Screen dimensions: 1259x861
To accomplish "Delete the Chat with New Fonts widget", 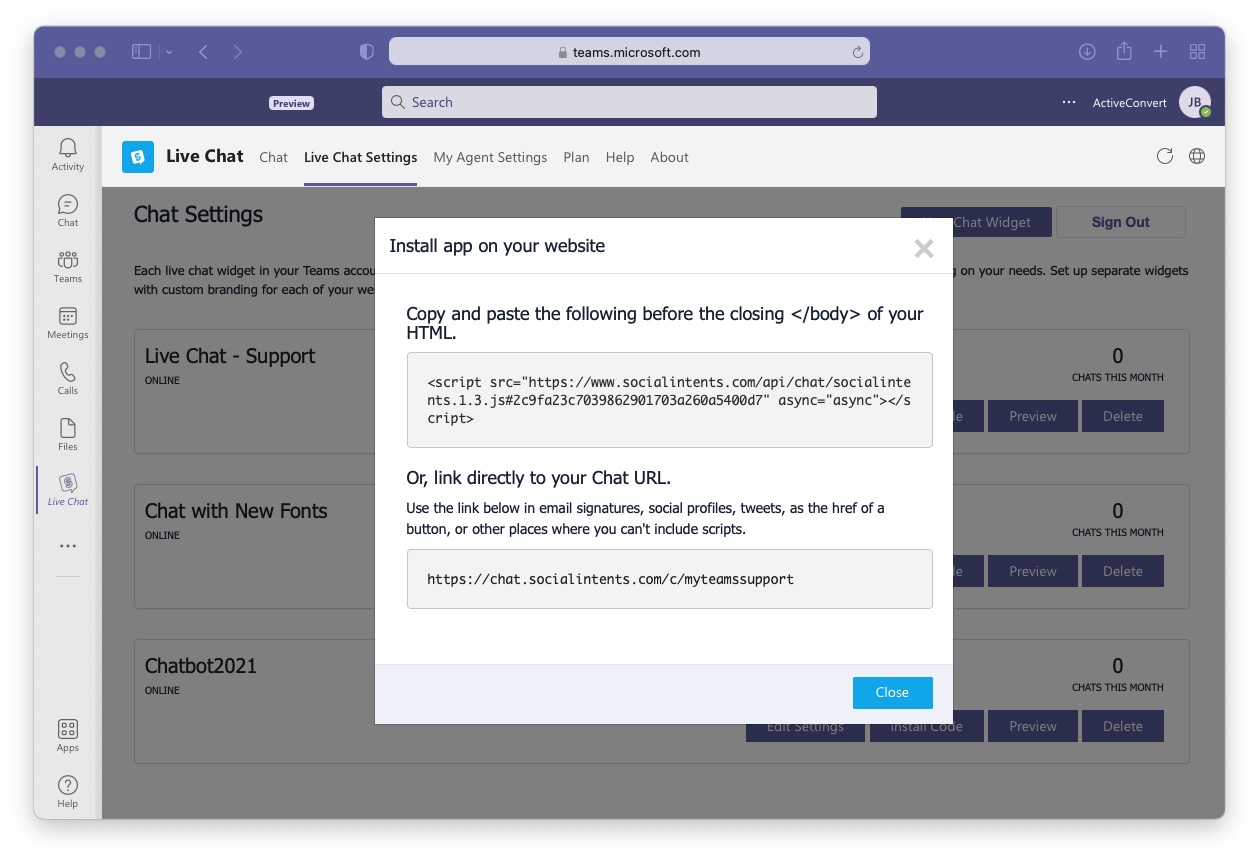I will tap(1122, 571).
